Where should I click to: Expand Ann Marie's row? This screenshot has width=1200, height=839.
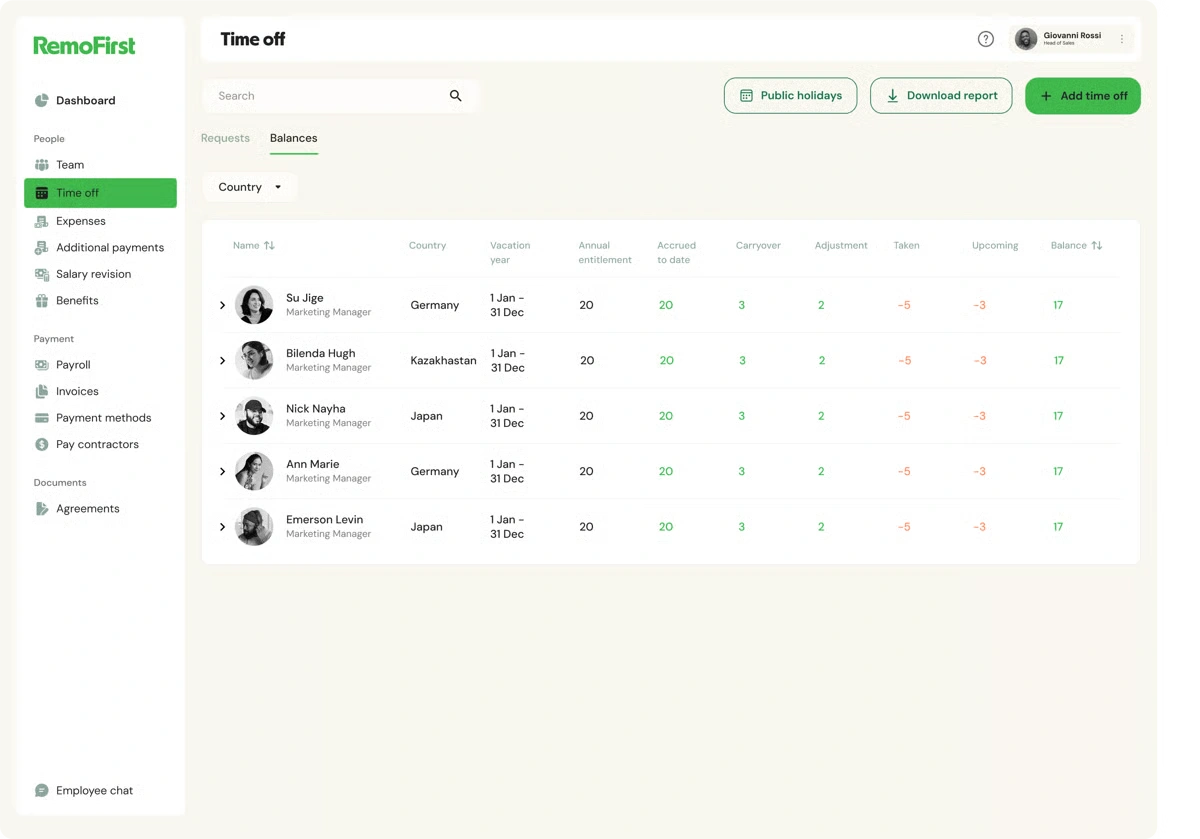click(x=222, y=471)
